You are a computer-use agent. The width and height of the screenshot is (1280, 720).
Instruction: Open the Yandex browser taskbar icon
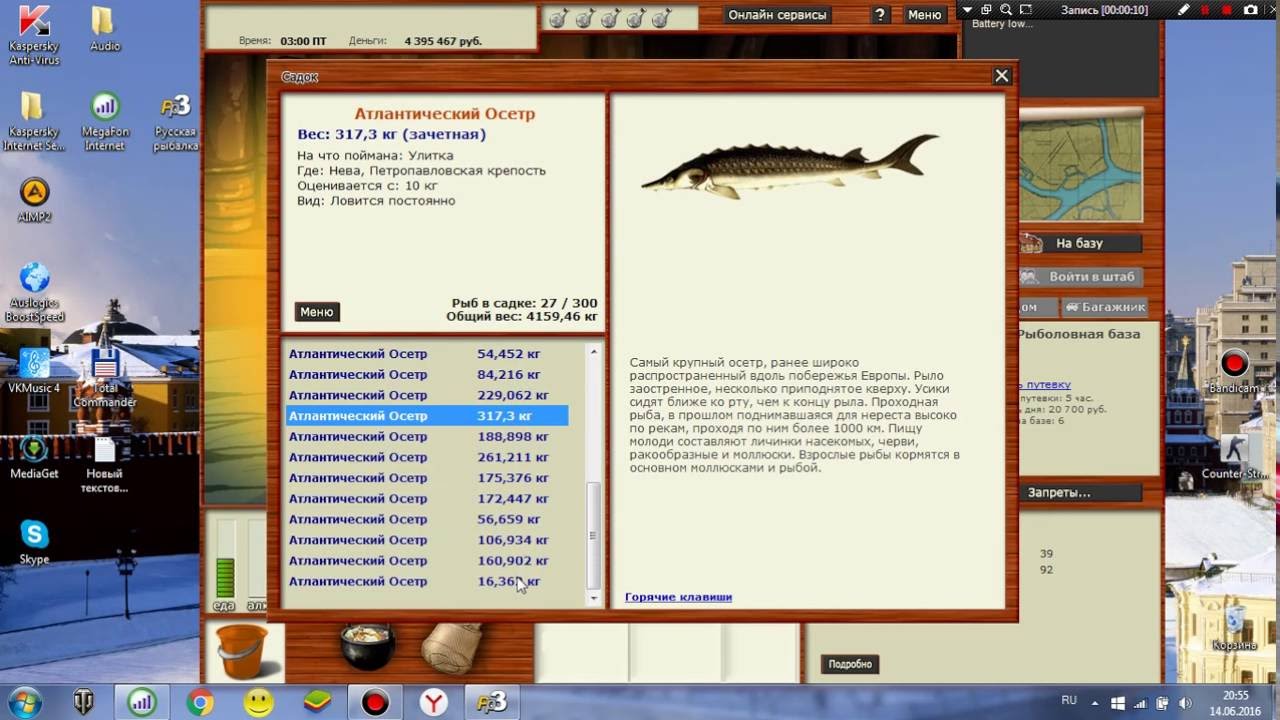pos(433,703)
